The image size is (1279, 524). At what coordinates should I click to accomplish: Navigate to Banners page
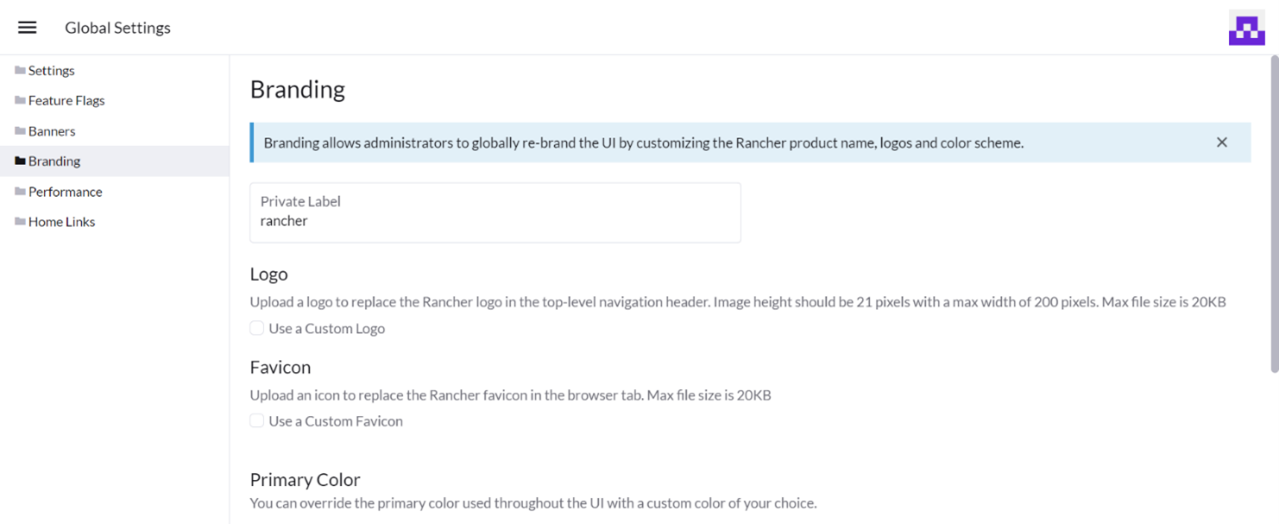tap(52, 131)
